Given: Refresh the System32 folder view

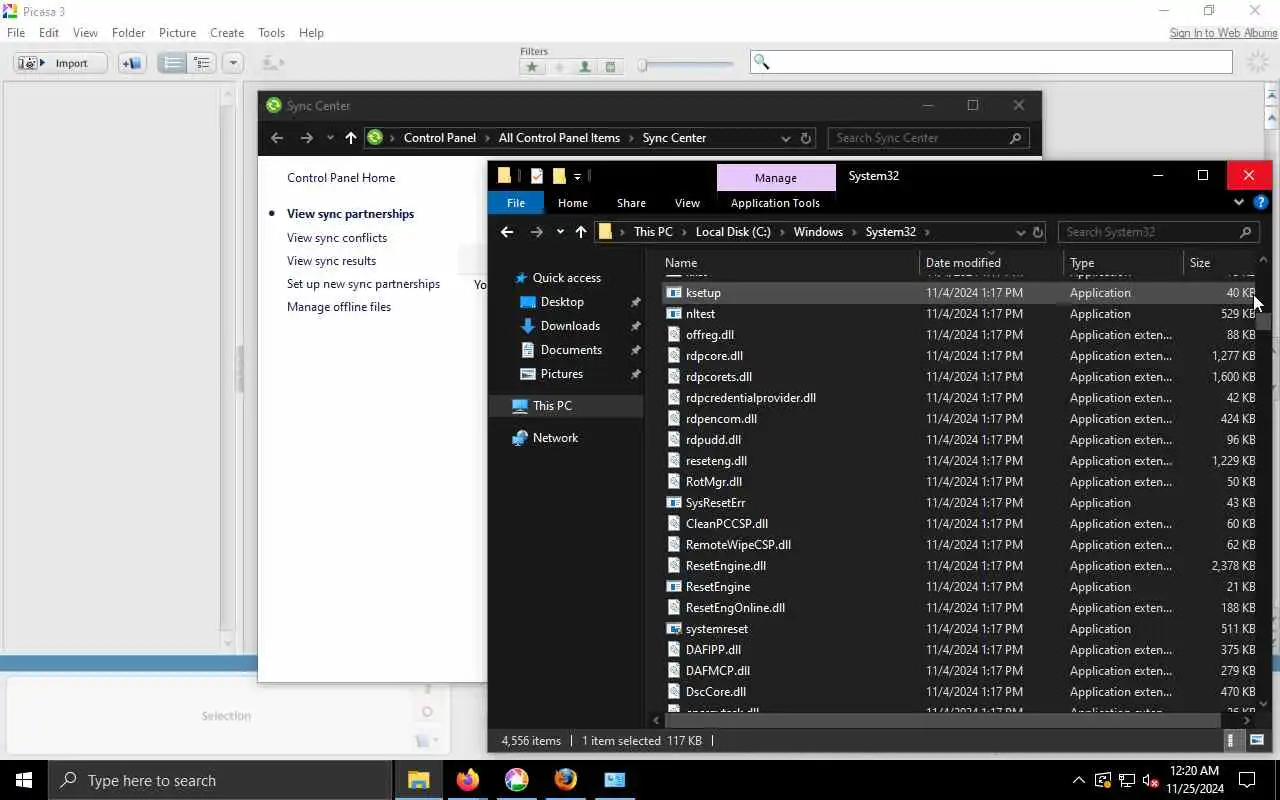Looking at the screenshot, I should (1038, 232).
